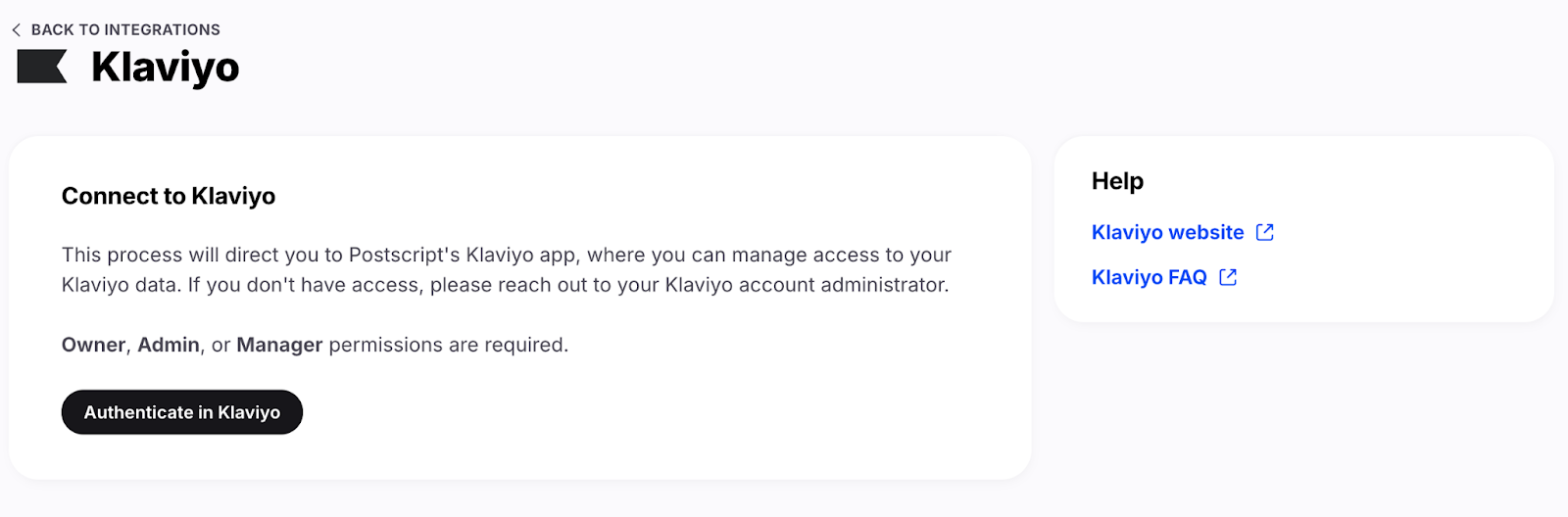Click the Klaviyo page title
The image size is (1568, 517).
pyautogui.click(x=165, y=68)
